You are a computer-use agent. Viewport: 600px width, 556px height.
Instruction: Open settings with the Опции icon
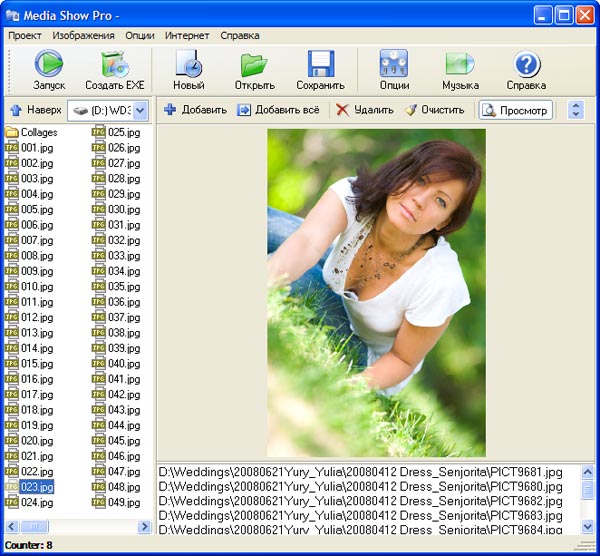pyautogui.click(x=394, y=69)
